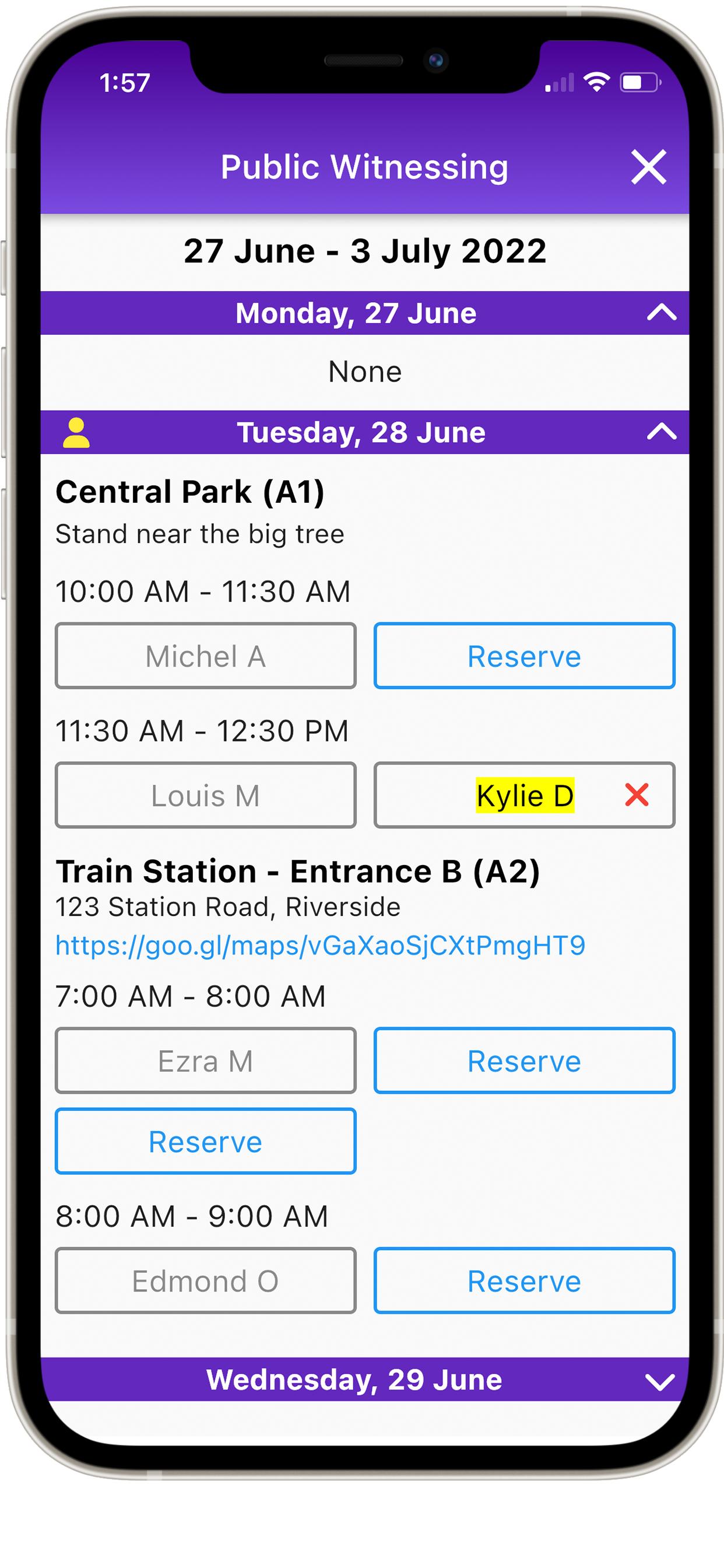The height and width of the screenshot is (1568, 724).
Task: Remove Kylie D reservation with red X
Action: click(x=637, y=795)
